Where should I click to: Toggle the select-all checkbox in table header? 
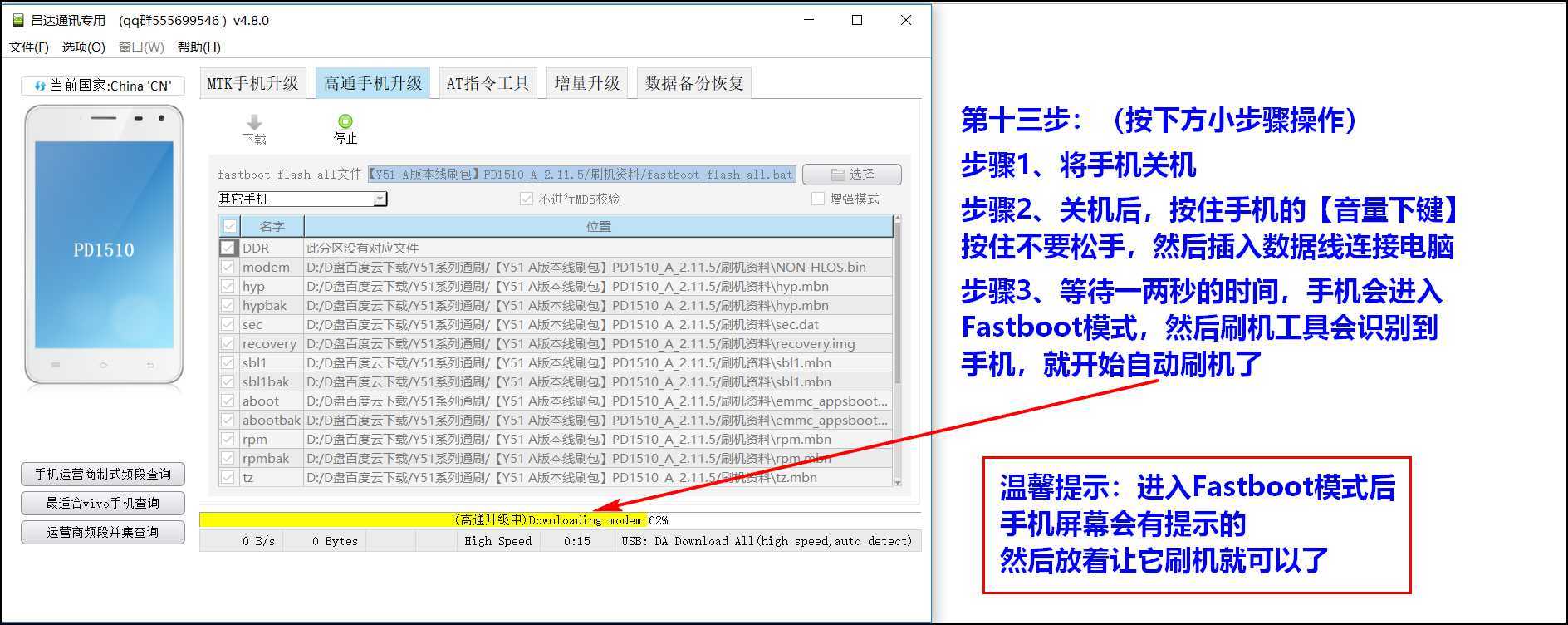point(230,226)
